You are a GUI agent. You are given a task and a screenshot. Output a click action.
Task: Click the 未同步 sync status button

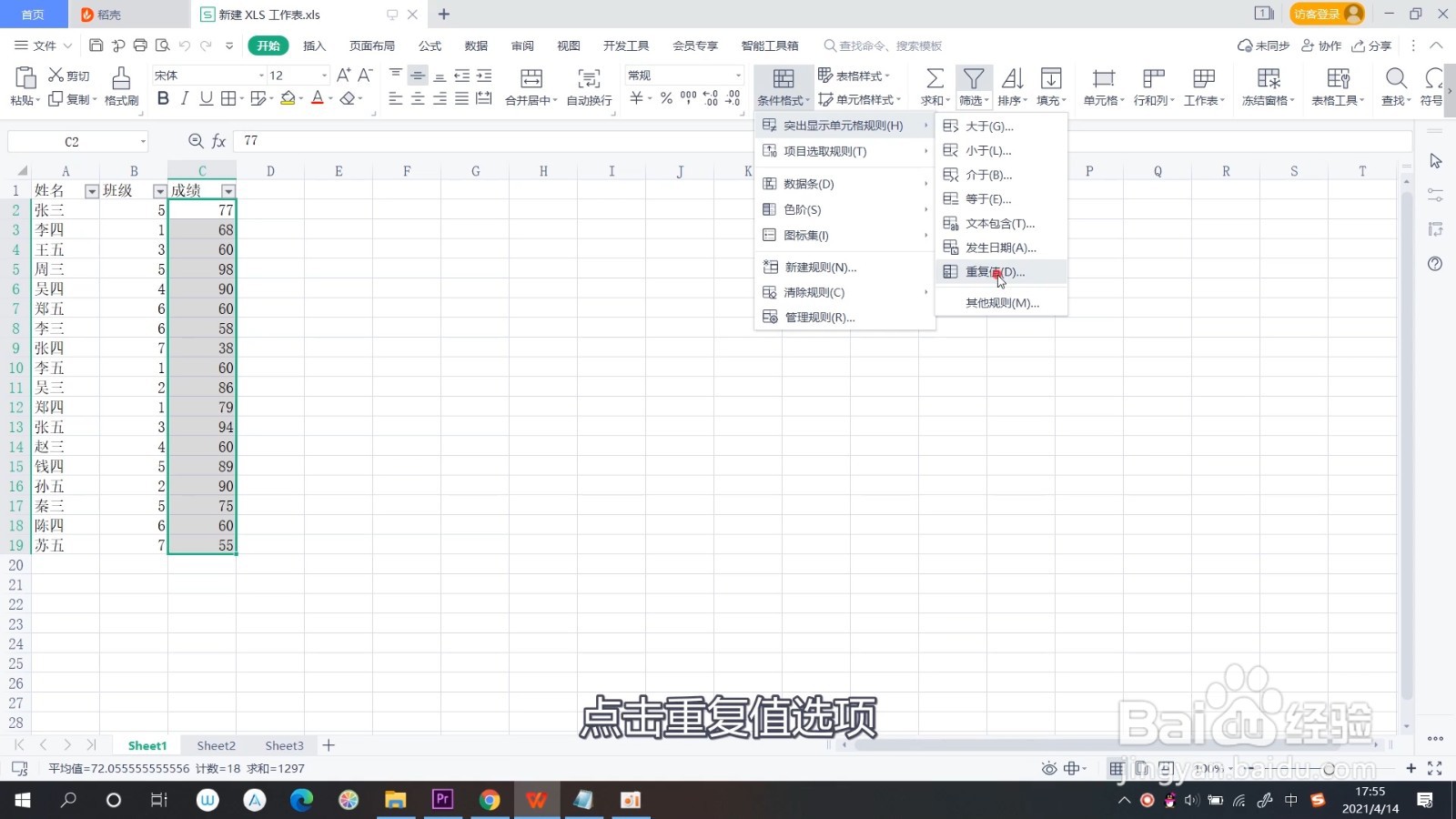pyautogui.click(x=1264, y=45)
